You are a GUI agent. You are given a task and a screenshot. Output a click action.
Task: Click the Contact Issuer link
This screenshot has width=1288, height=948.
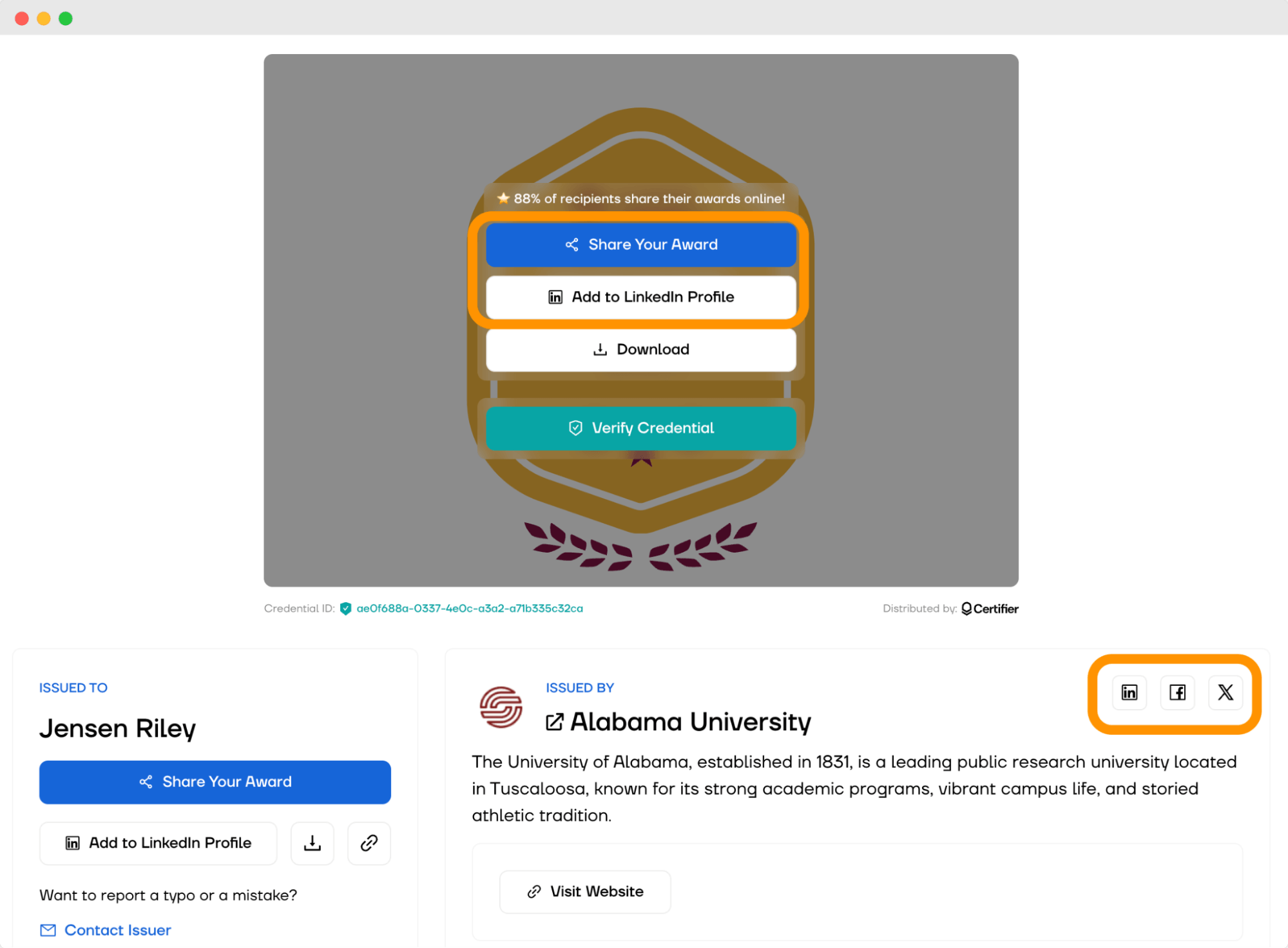click(x=118, y=930)
